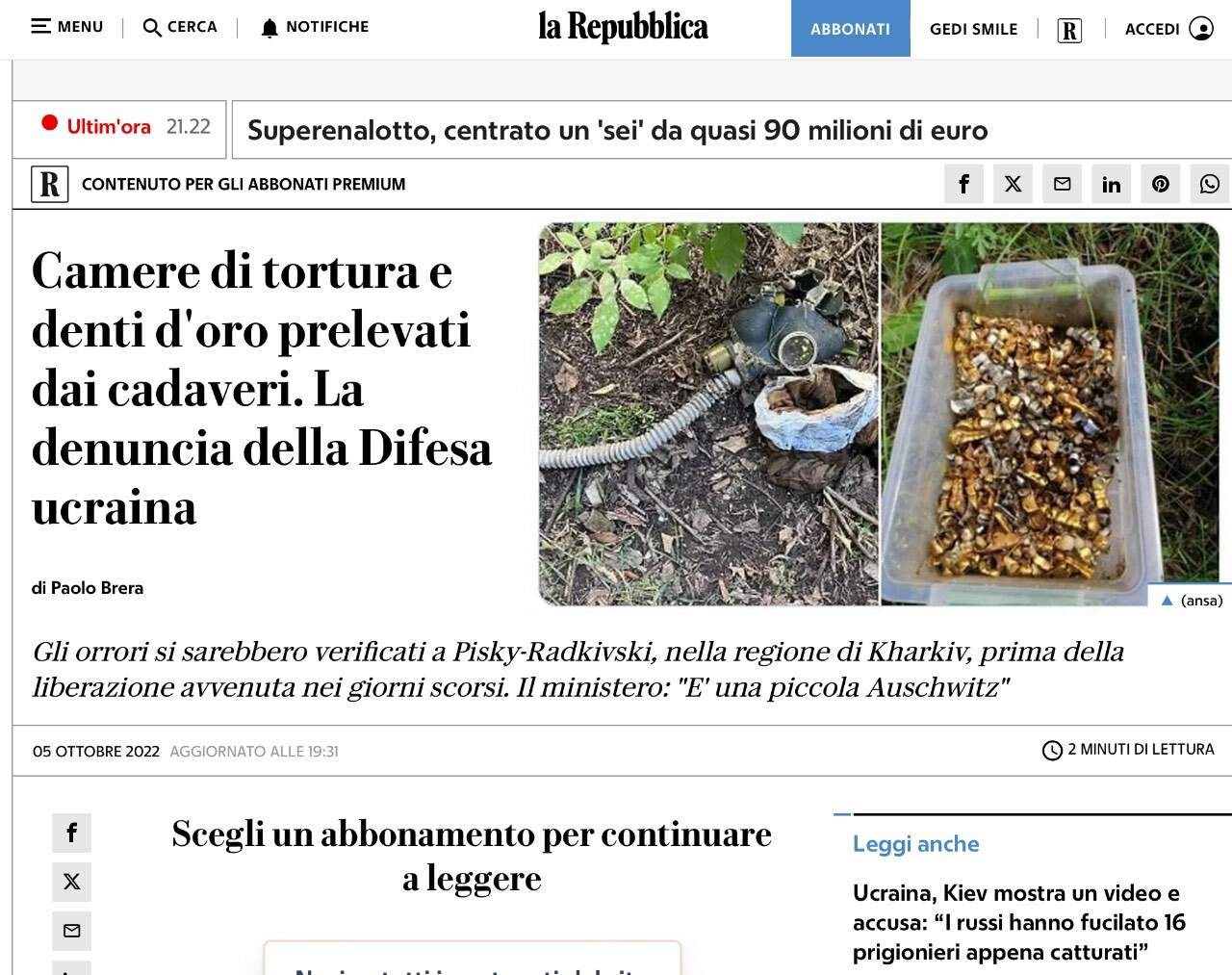Click CONTENUTO PER GLI ABBONATI PREMIUM label
This screenshot has height=975, width=1232.
click(244, 184)
